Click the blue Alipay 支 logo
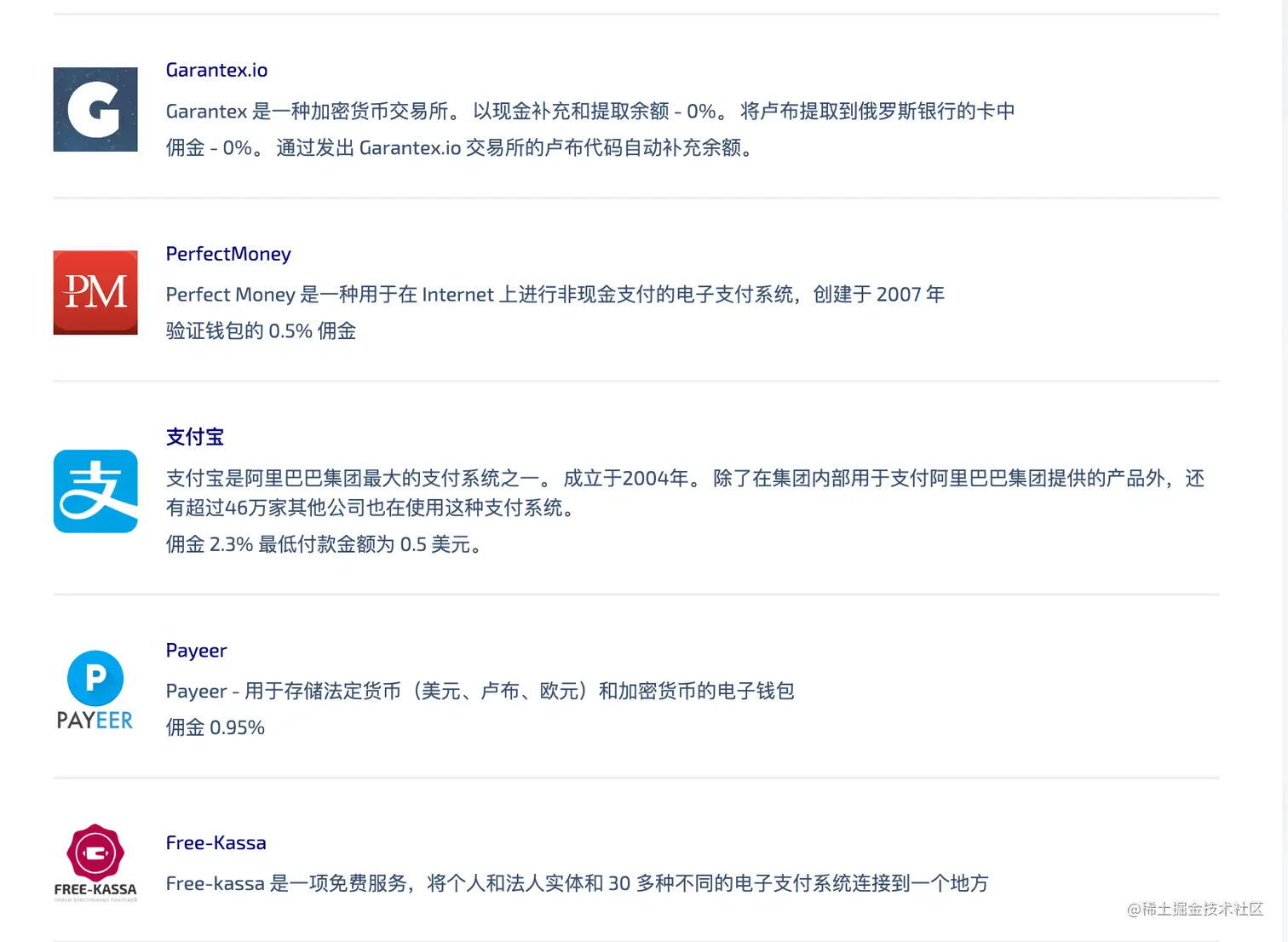This screenshot has height=942, width=1288. [x=95, y=491]
